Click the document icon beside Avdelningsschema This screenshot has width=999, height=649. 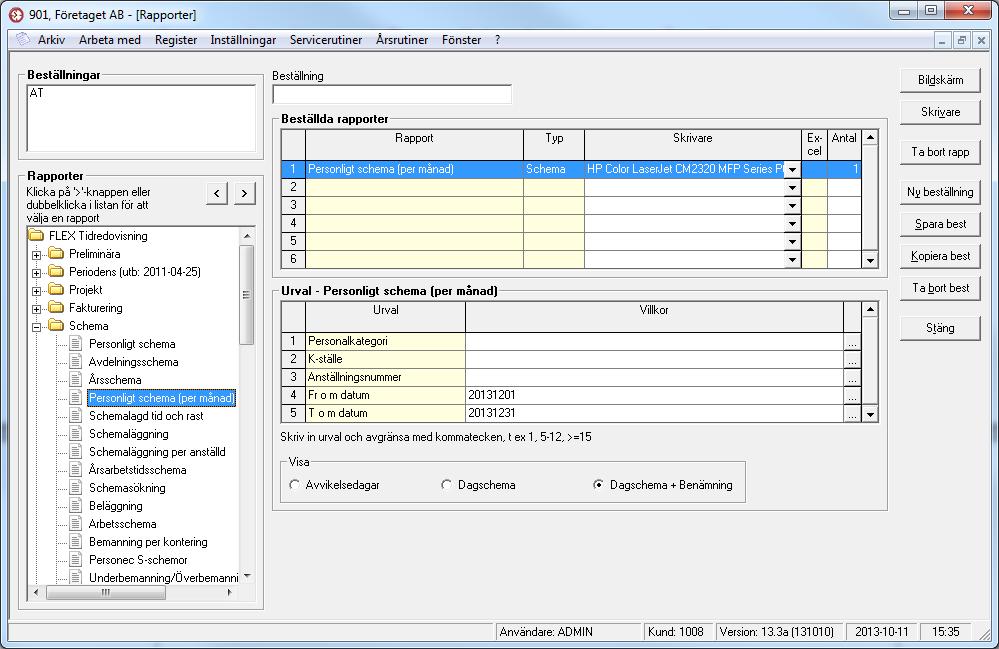[76, 362]
